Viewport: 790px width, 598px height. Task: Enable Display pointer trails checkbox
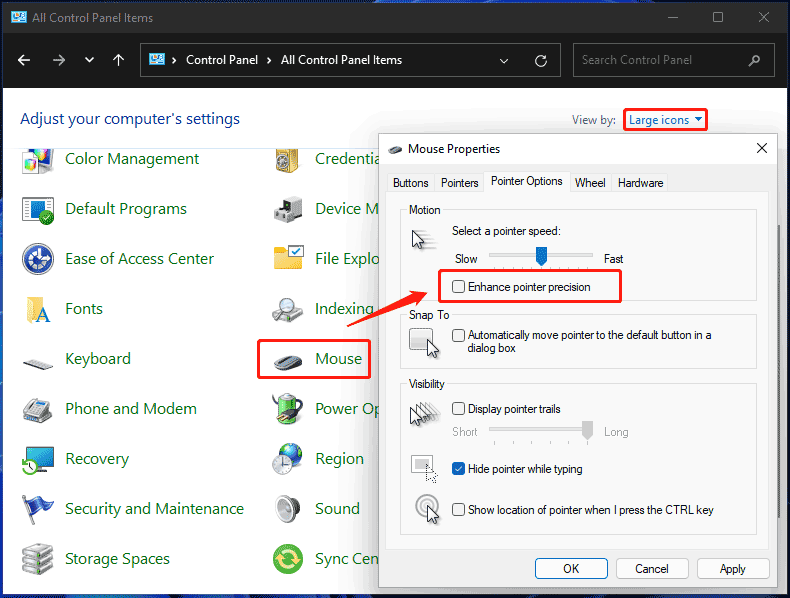click(x=458, y=409)
